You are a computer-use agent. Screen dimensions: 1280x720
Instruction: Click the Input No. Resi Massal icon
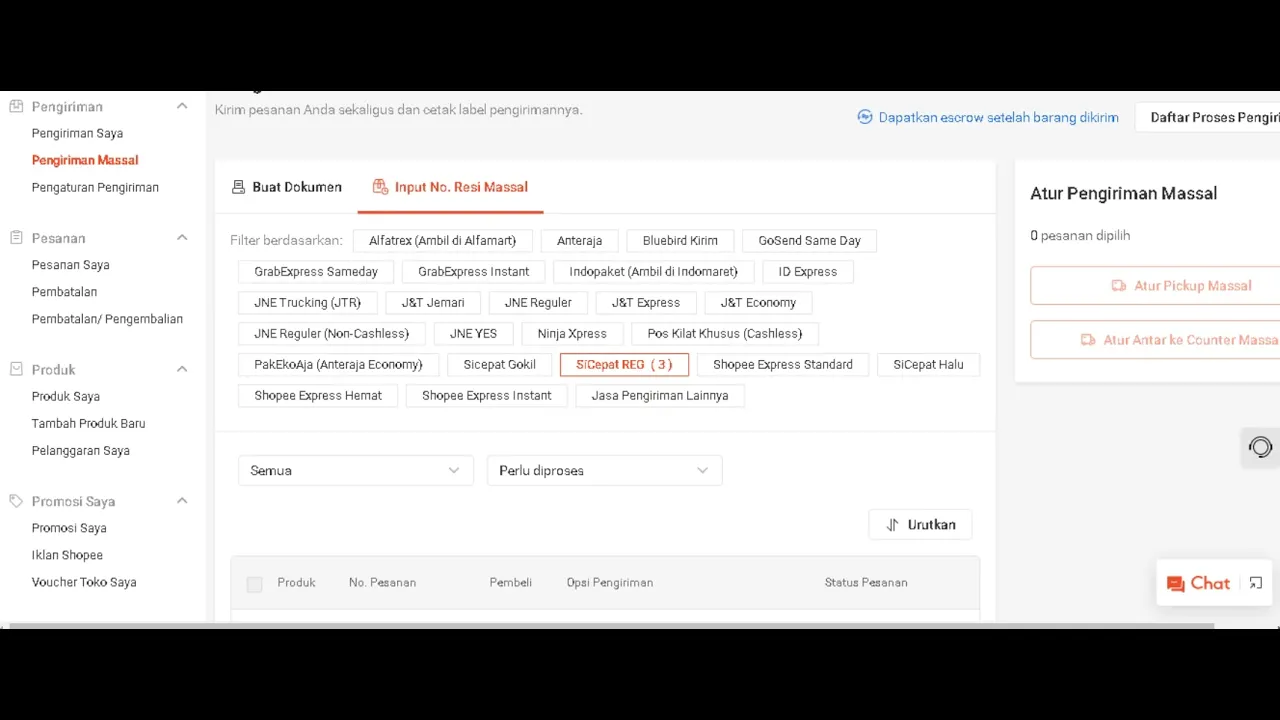click(x=380, y=187)
